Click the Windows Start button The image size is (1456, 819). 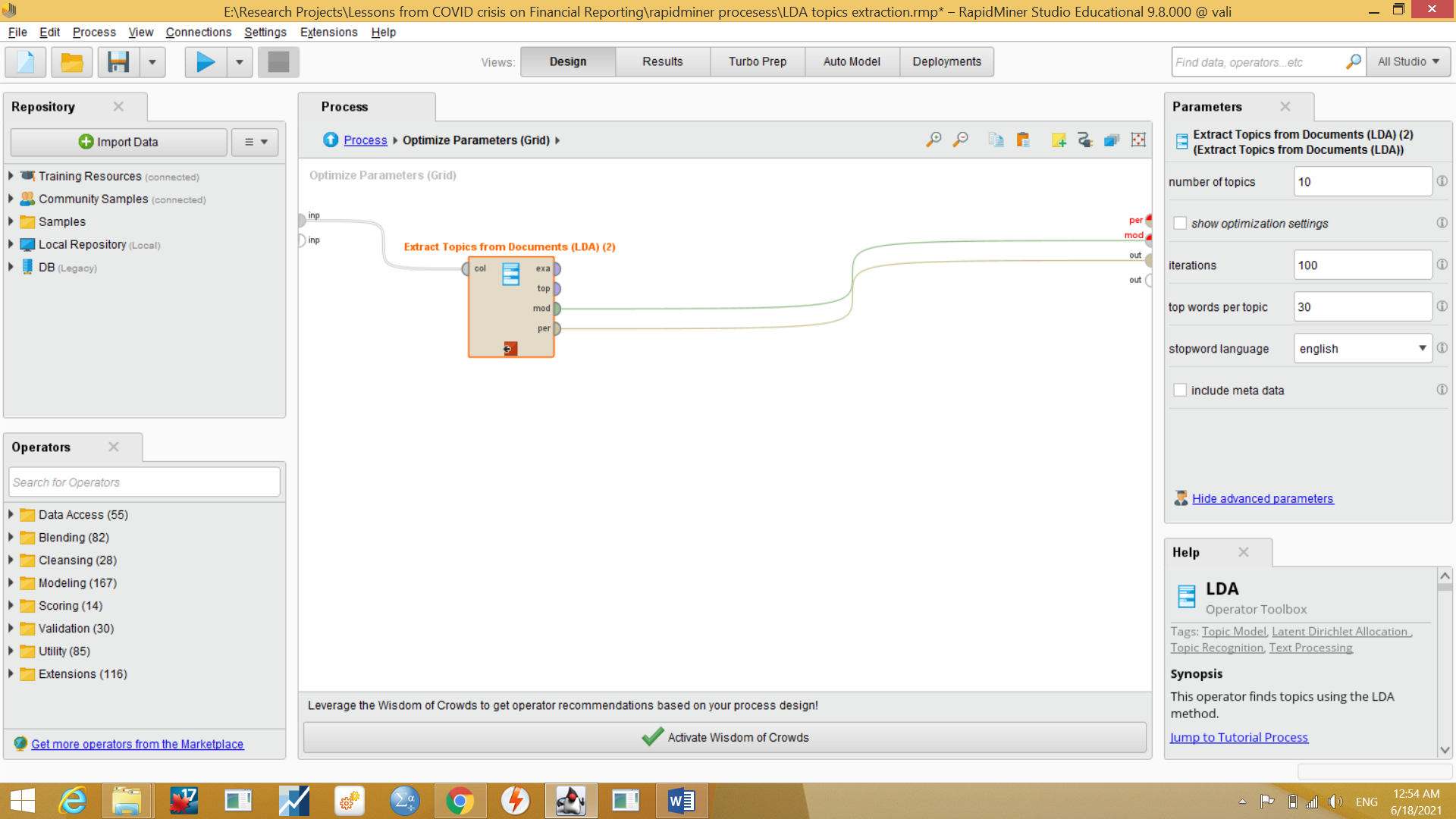click(23, 801)
